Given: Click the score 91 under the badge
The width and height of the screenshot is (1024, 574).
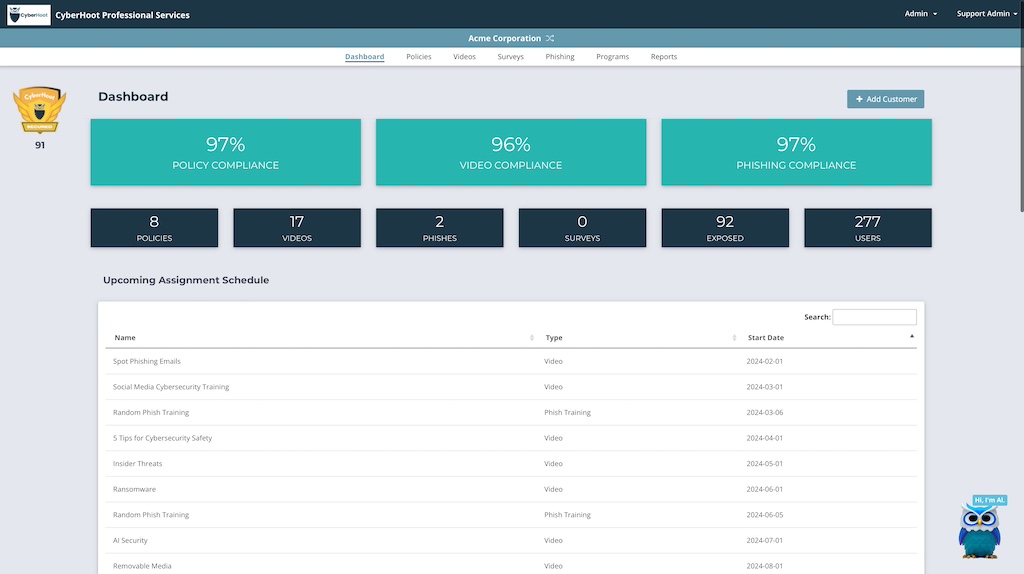Looking at the screenshot, I should click(x=40, y=145).
